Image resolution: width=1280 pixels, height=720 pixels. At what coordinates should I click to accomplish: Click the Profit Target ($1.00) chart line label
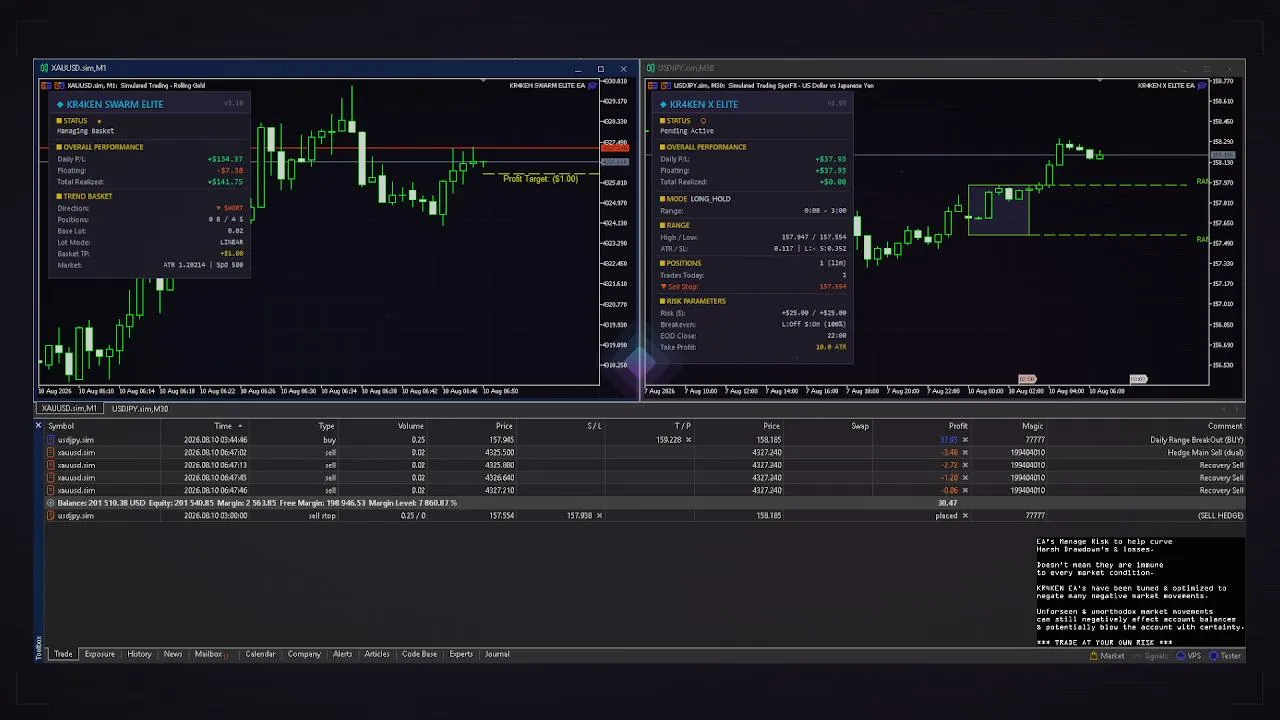540,179
